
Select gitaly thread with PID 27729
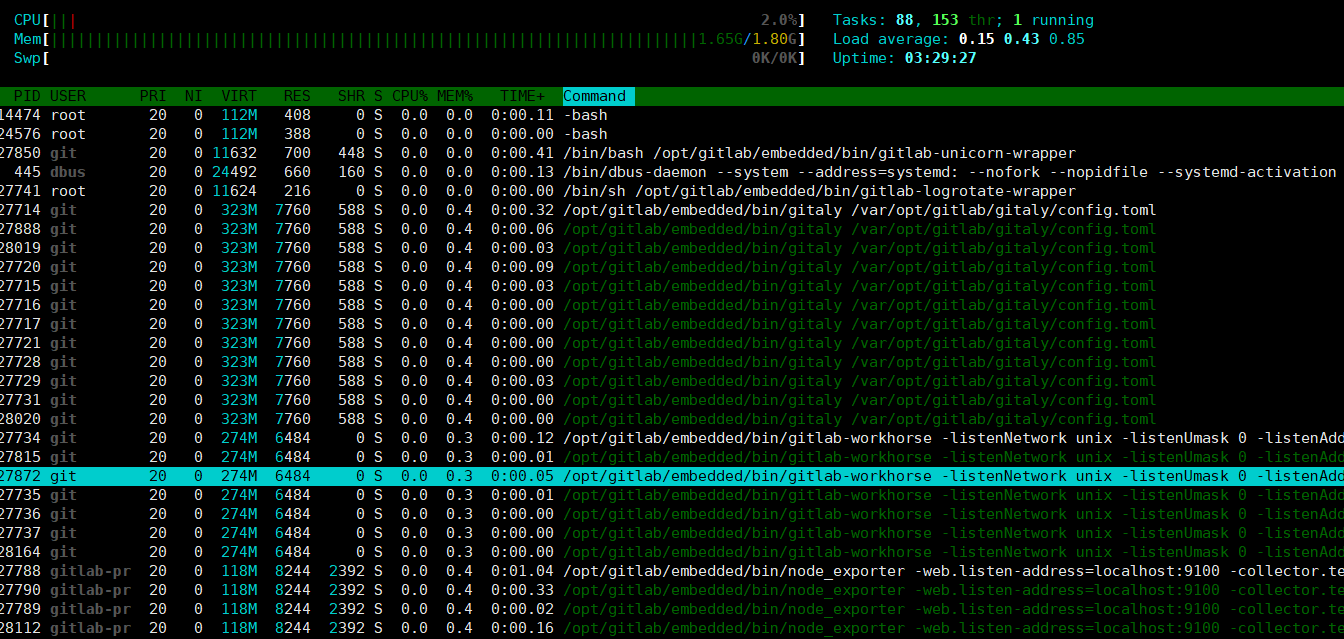pos(672,381)
